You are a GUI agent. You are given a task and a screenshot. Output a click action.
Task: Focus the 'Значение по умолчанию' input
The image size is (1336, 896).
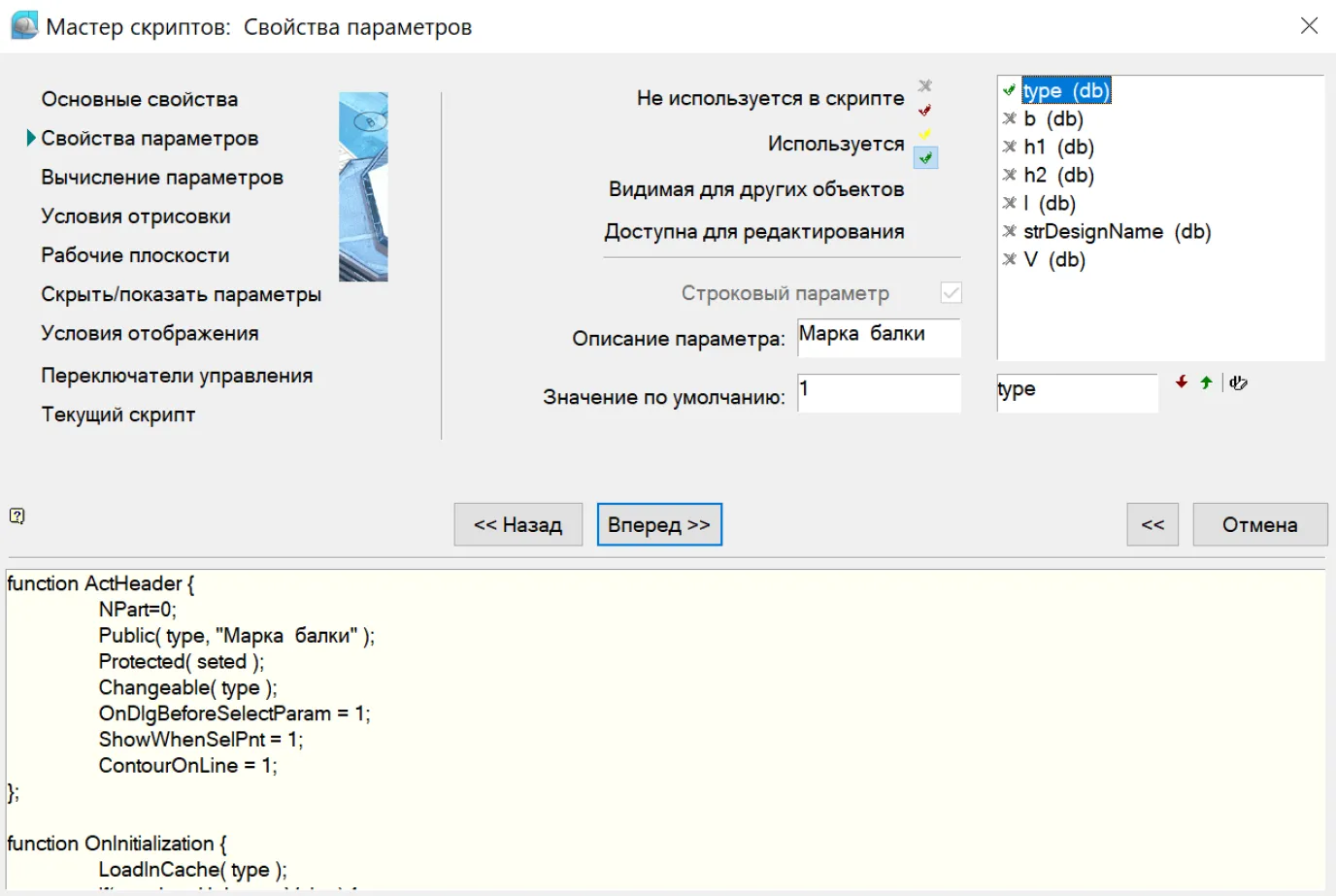879,393
